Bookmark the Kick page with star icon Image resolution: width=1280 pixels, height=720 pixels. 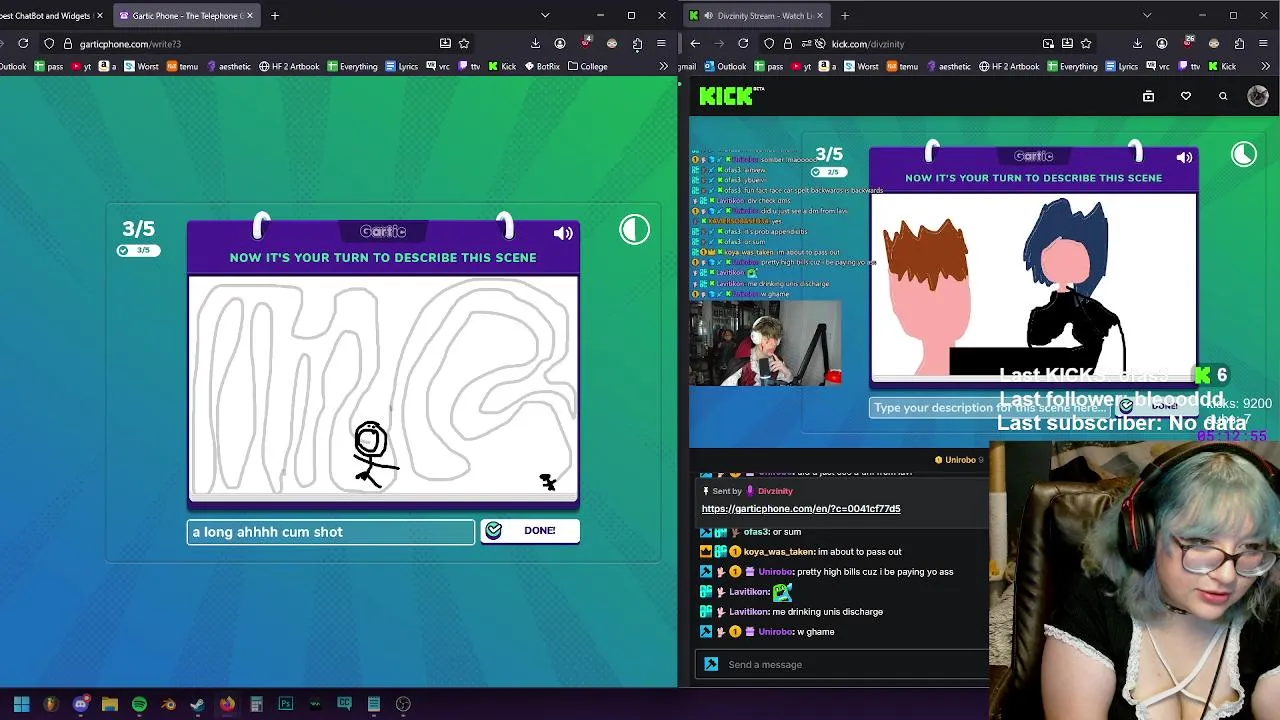pyautogui.click(x=1086, y=44)
